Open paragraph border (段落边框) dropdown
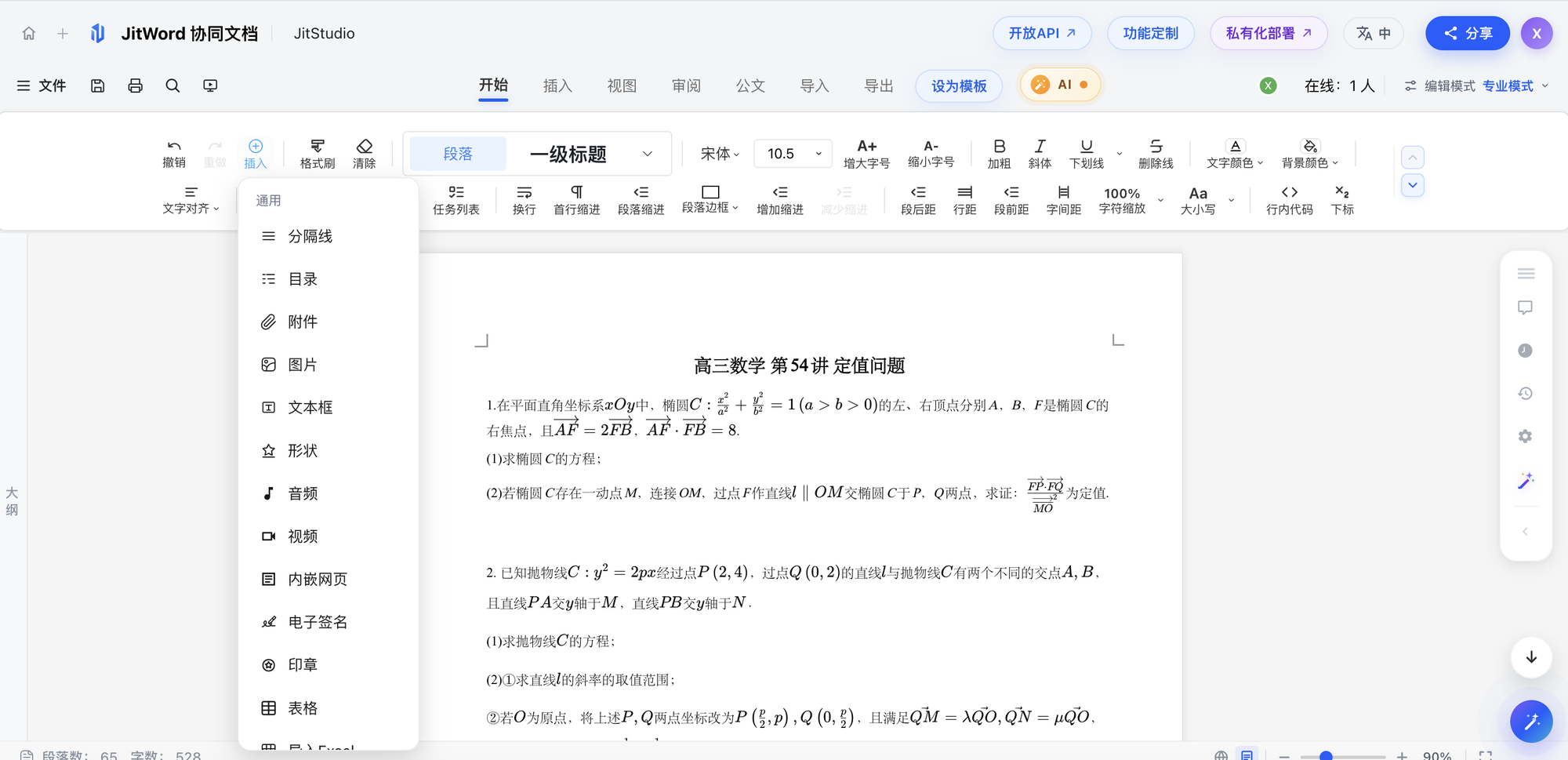The height and width of the screenshot is (760, 1568). click(710, 200)
